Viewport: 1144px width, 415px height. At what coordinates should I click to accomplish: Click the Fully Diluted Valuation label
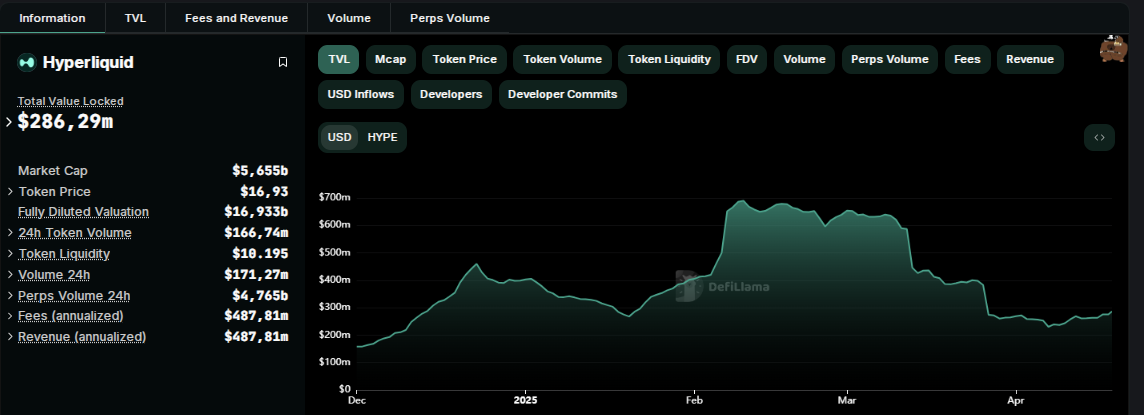(x=83, y=212)
